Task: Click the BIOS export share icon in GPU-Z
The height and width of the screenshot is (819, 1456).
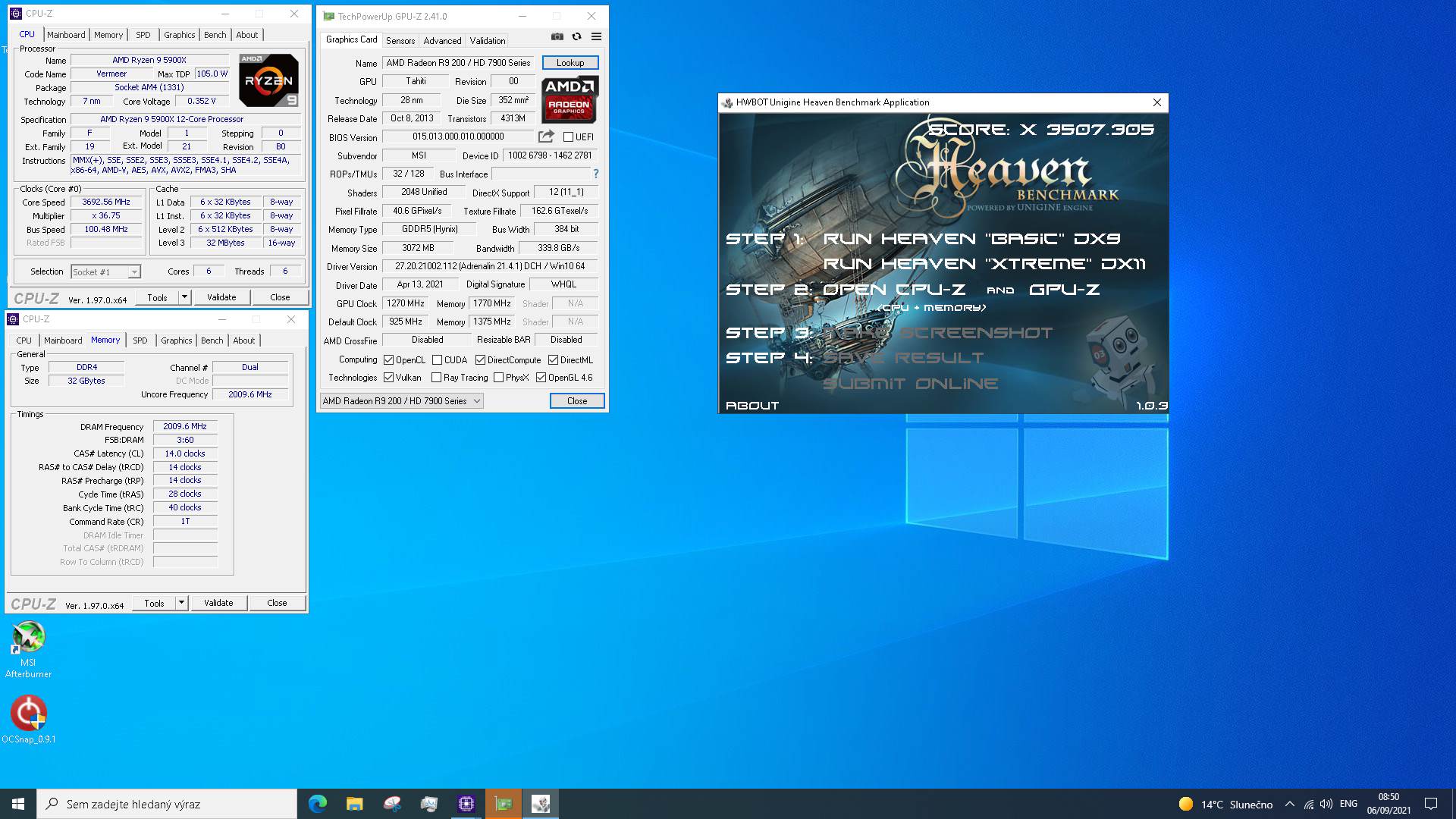Action: 546,136
